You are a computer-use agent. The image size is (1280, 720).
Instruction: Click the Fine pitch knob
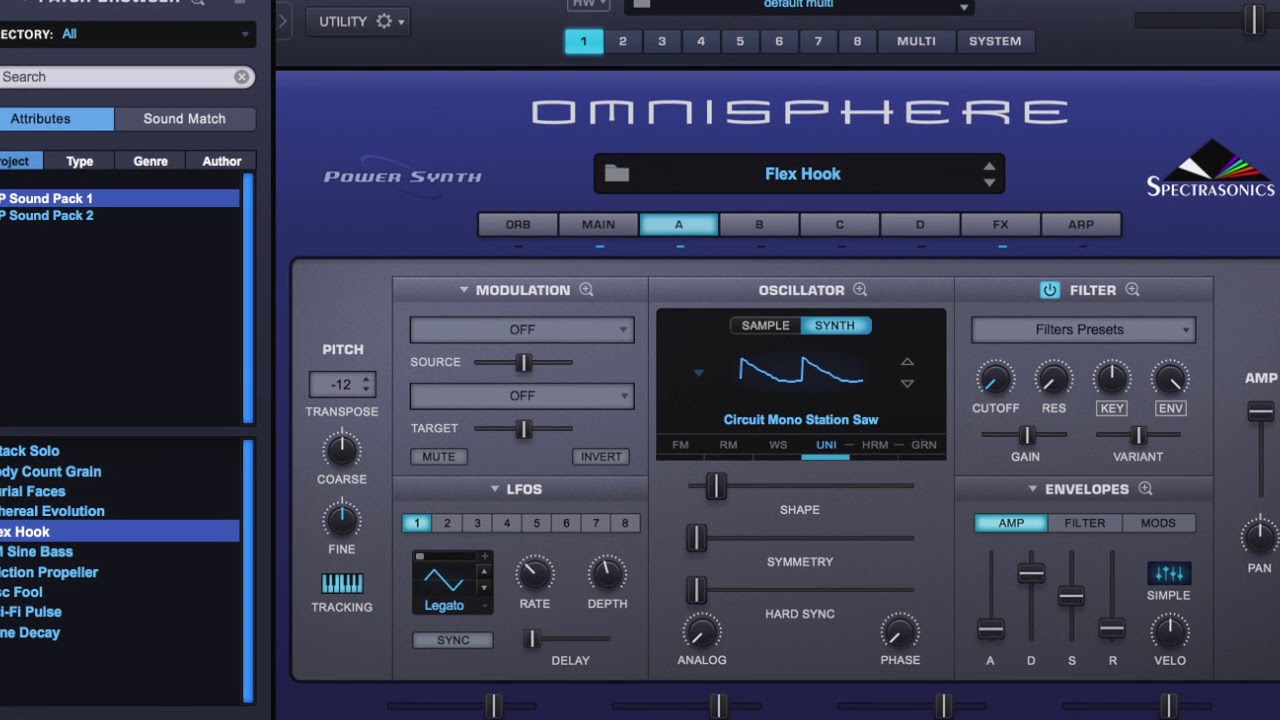click(342, 520)
